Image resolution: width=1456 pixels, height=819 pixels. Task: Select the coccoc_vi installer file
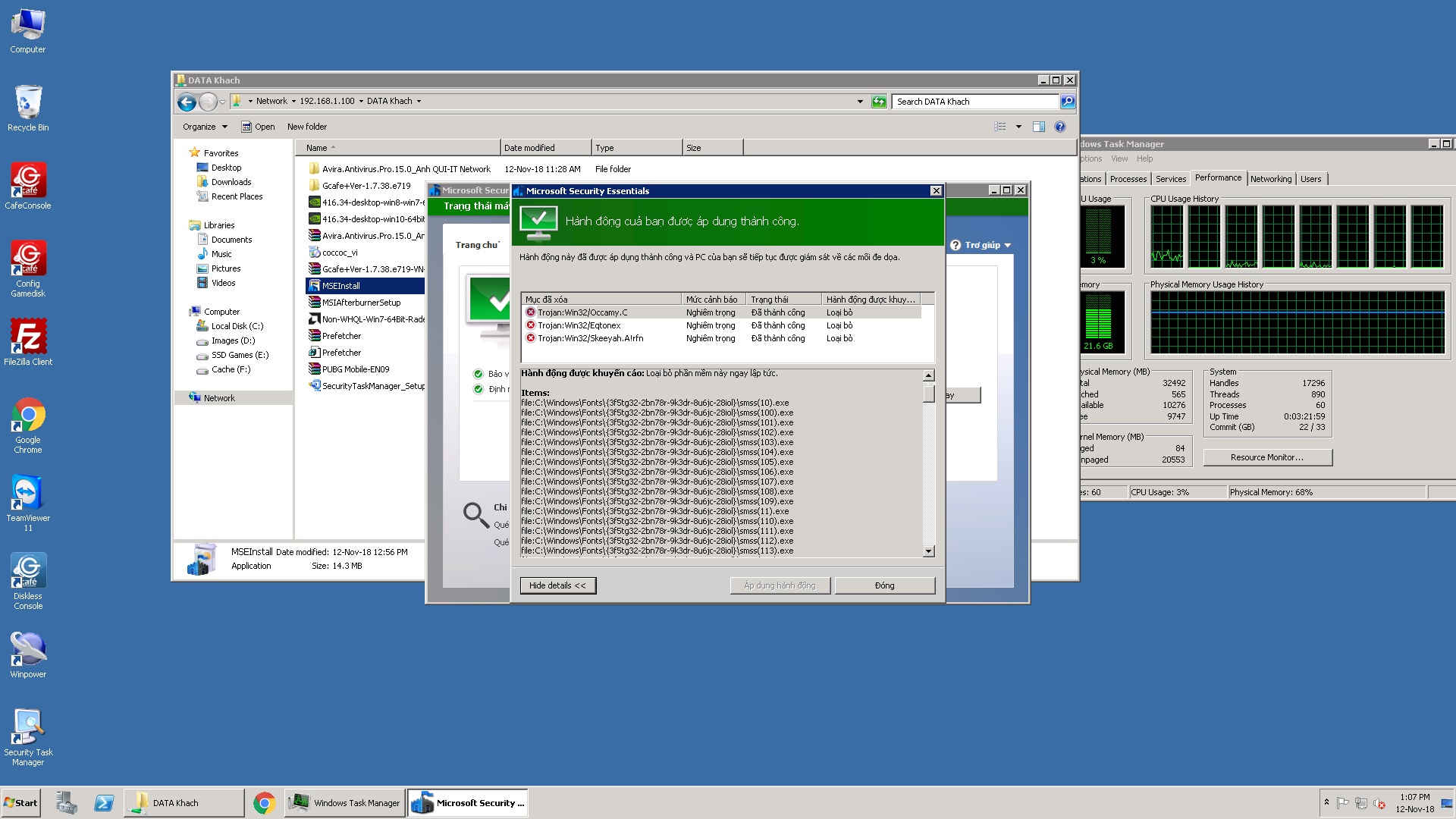coord(333,253)
